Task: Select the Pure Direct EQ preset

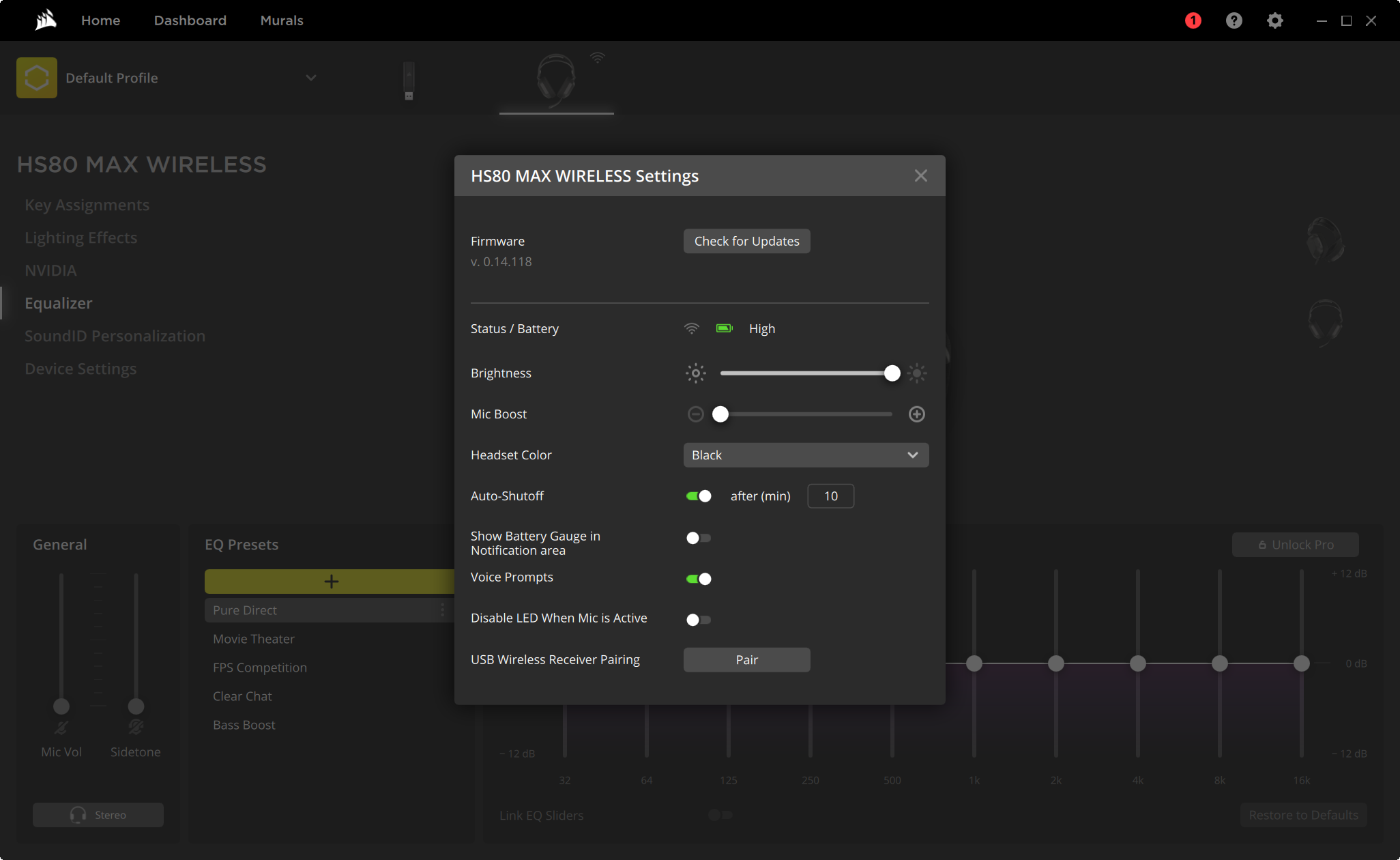Action: pos(330,610)
